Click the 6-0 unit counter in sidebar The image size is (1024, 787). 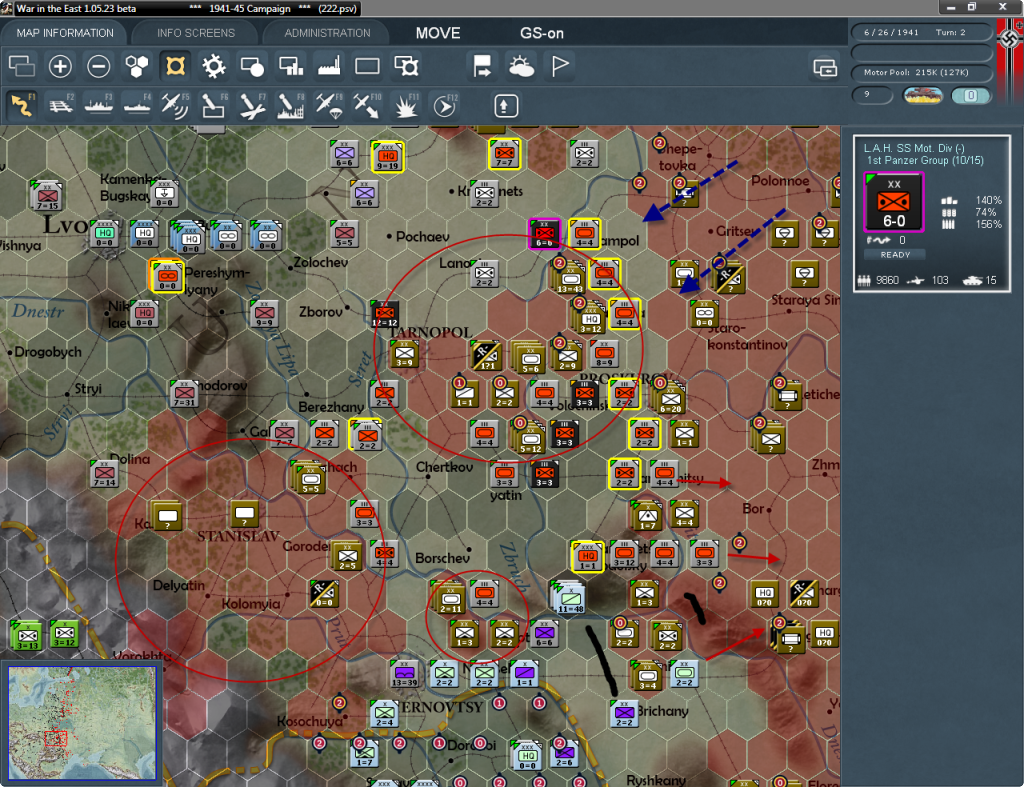[x=893, y=202]
